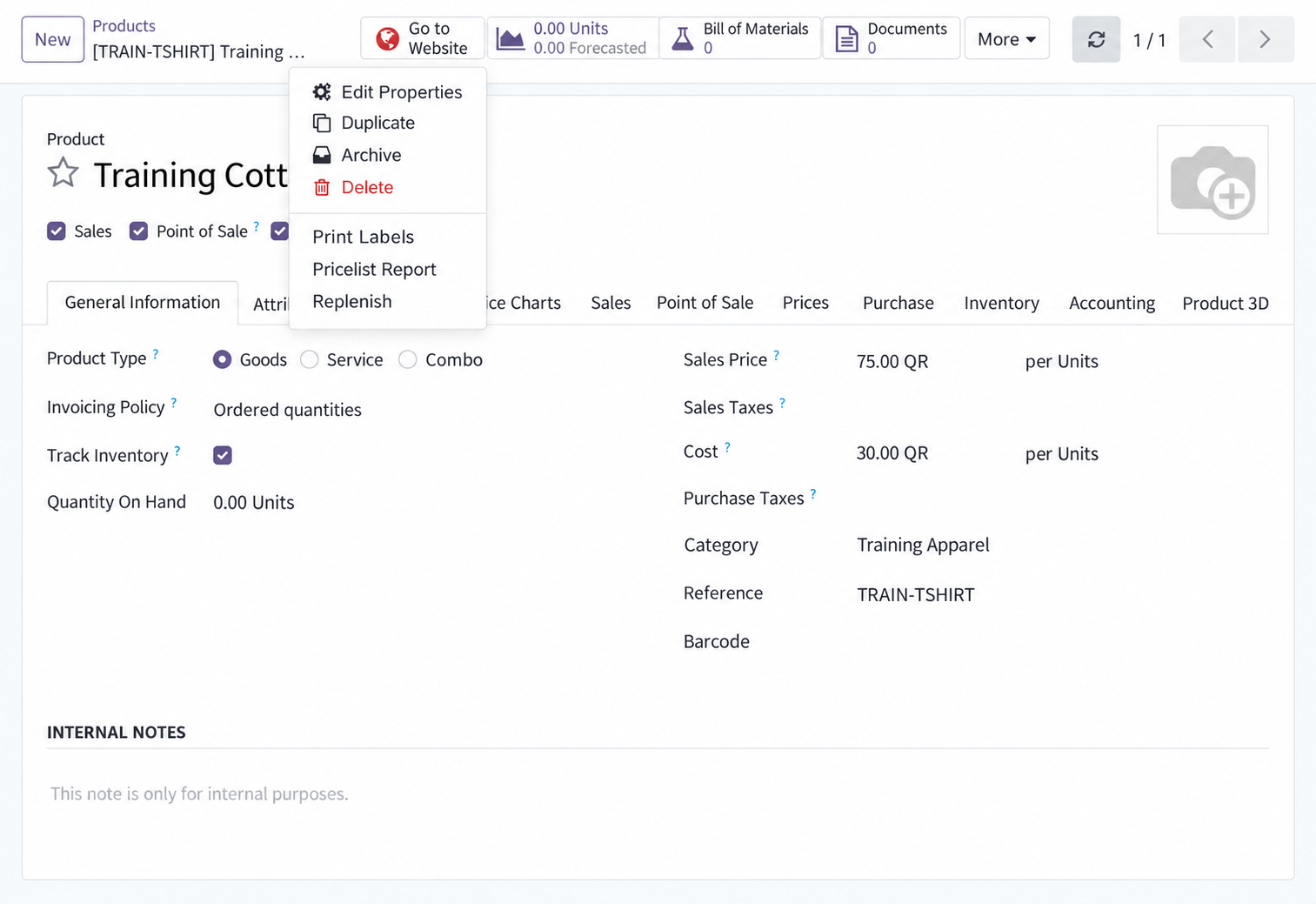1316x904 pixels.
Task: Click the Go to Website globe icon
Action: (x=388, y=38)
